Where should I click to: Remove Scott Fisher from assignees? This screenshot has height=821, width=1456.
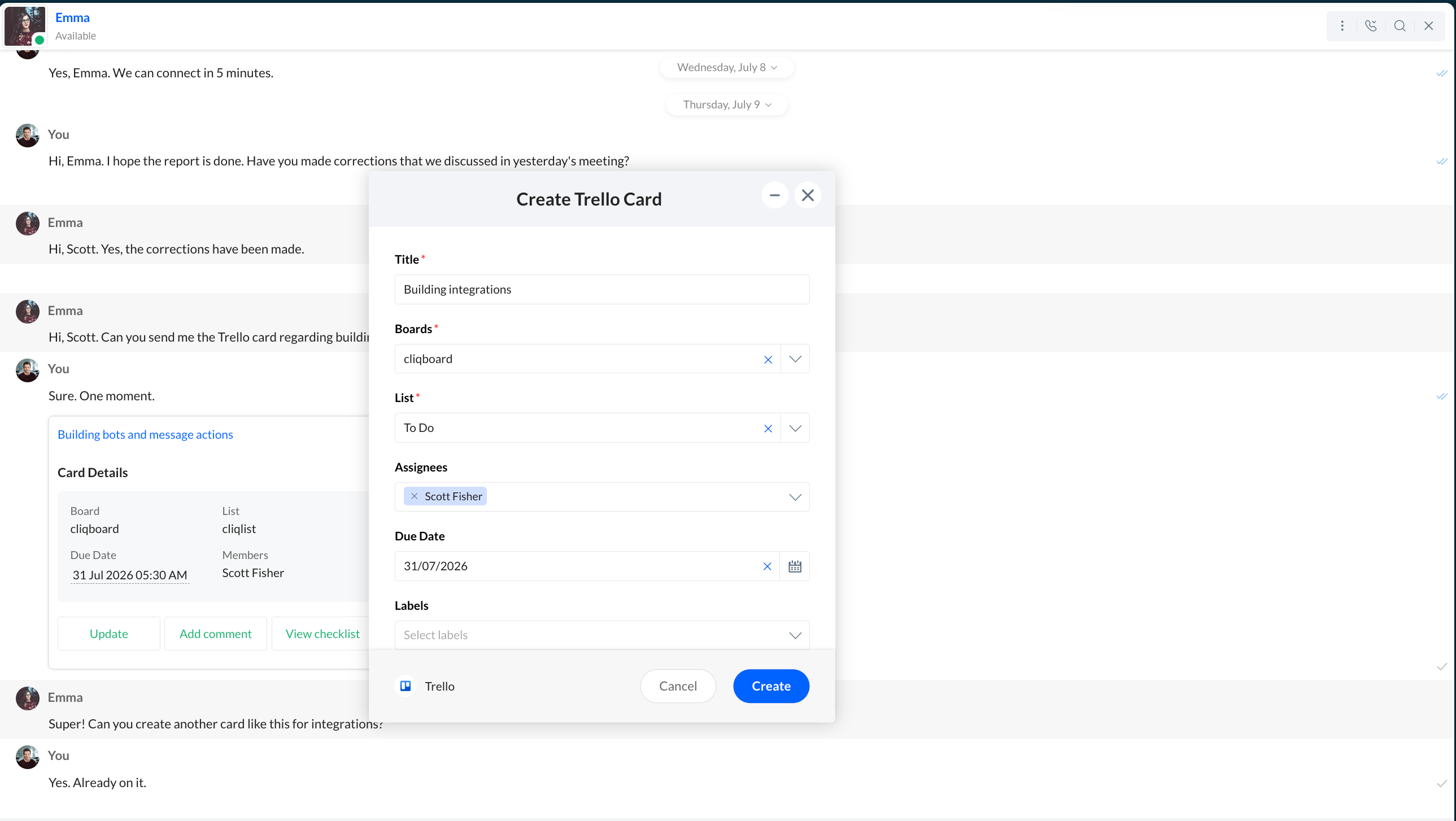pyautogui.click(x=415, y=496)
